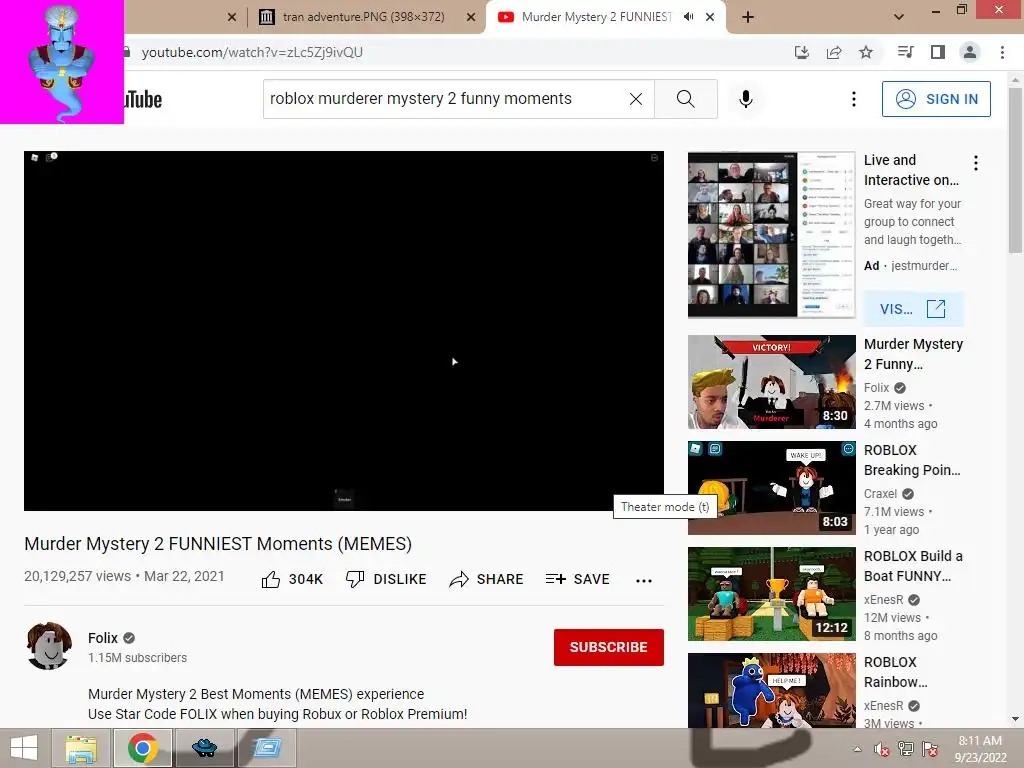
Task: Open the browser share icon
Action: tap(834, 52)
